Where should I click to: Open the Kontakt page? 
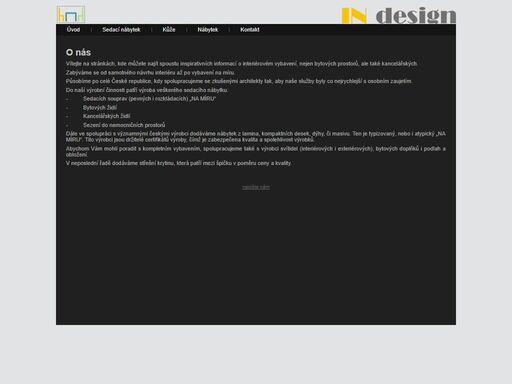250,30
